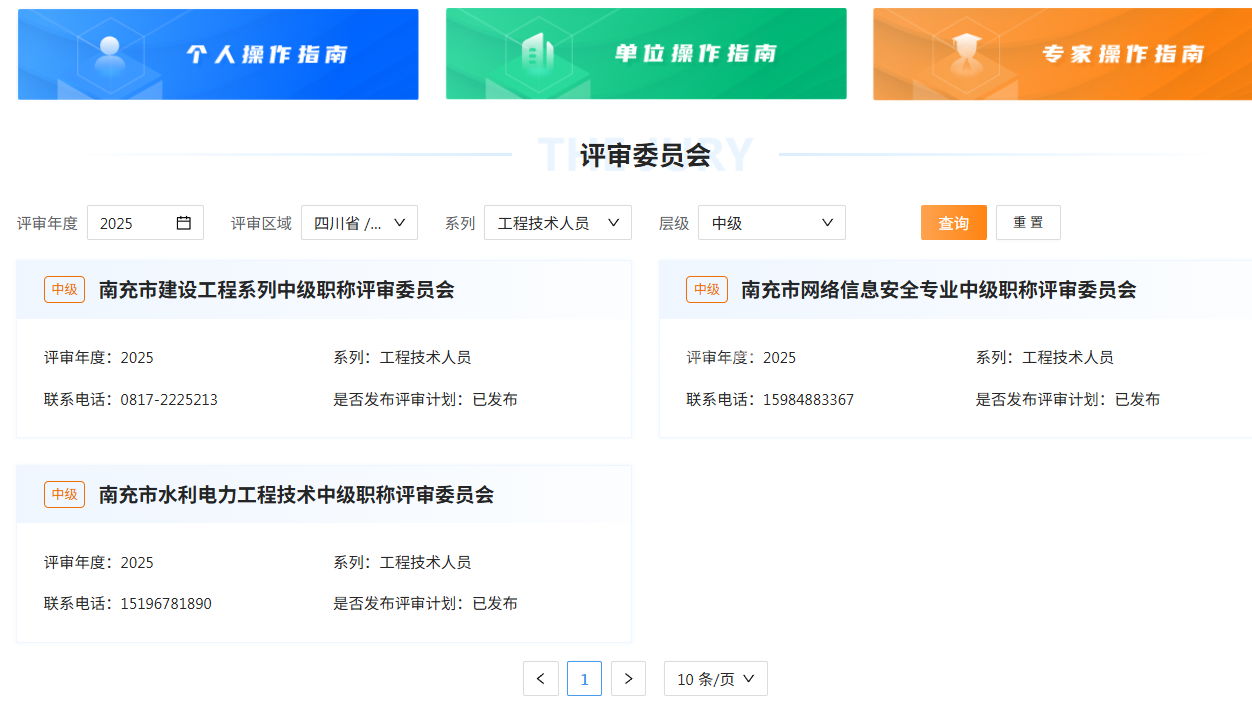Click the 重置 button

pyautogui.click(x=1028, y=223)
